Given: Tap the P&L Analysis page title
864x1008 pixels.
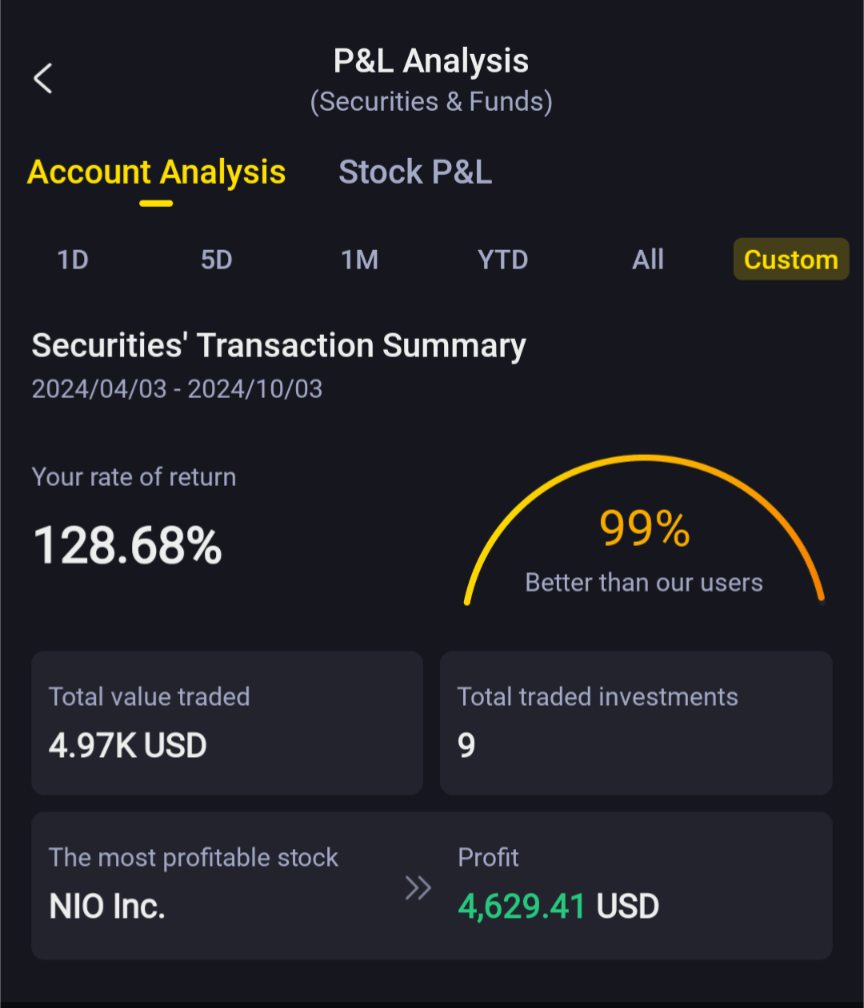Looking at the screenshot, I should pos(431,62).
